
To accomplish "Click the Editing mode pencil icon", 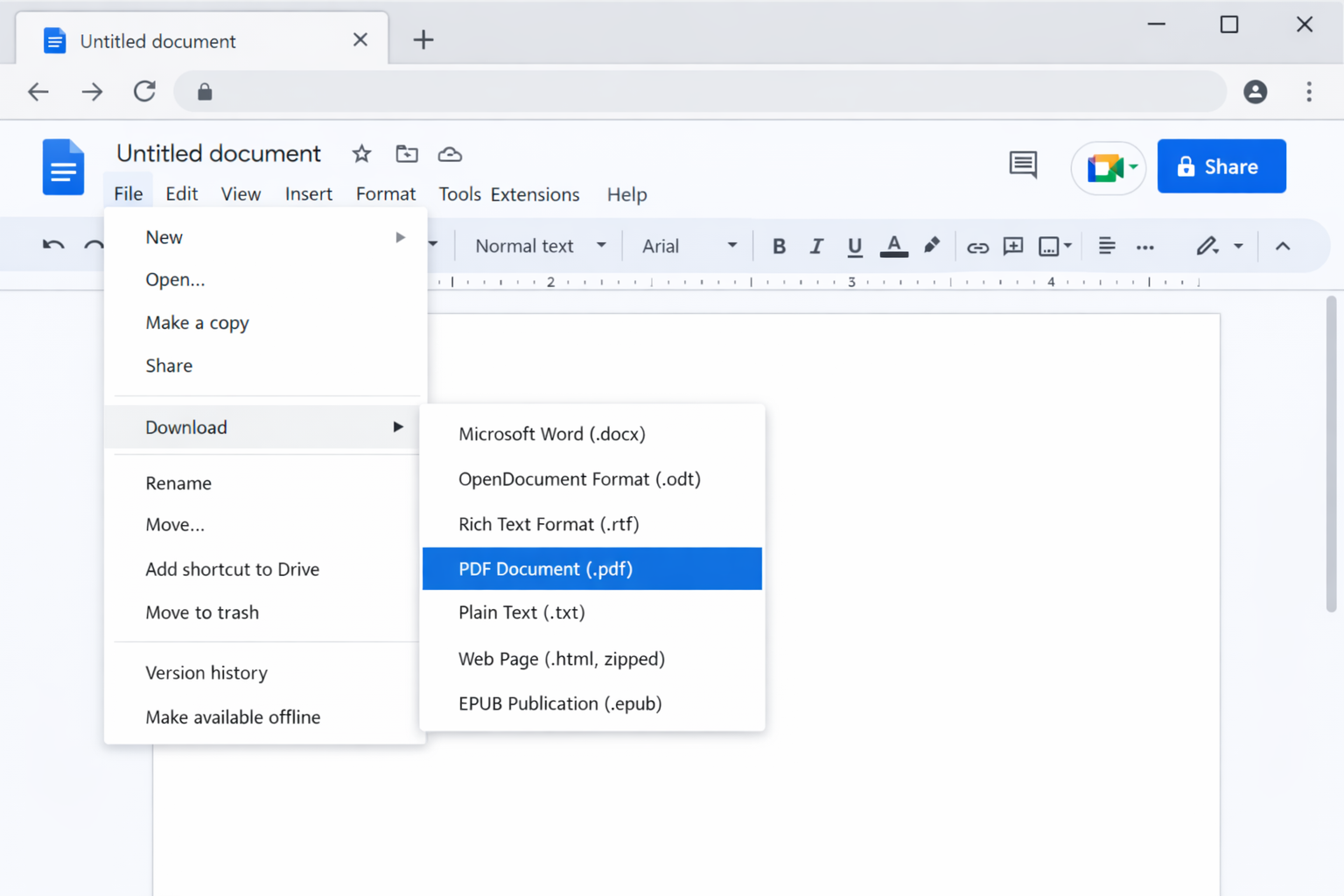I will pyautogui.click(x=1207, y=246).
